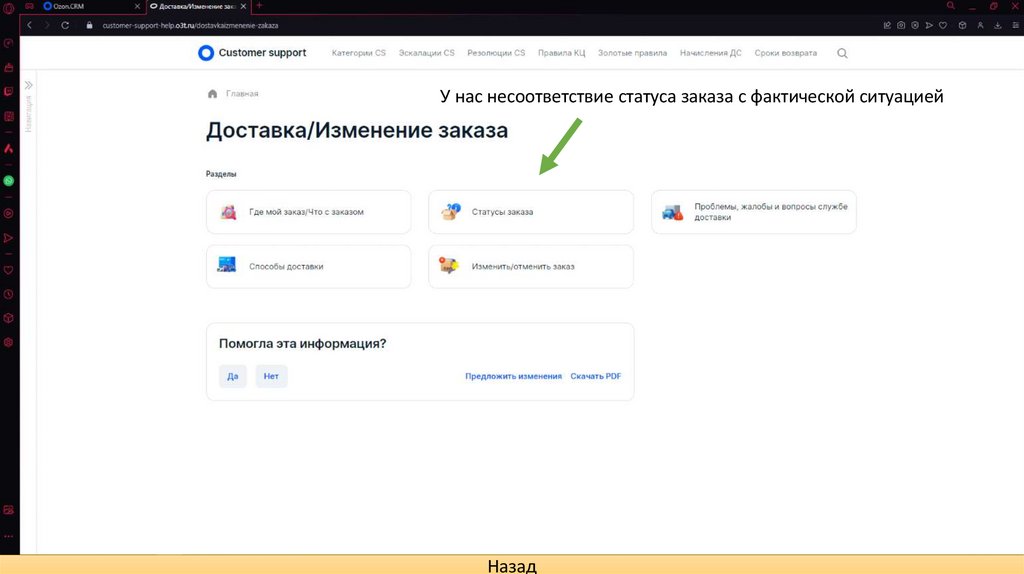The height and width of the screenshot is (574, 1024).
Task: Click the Customer support logo
Action: click(252, 53)
